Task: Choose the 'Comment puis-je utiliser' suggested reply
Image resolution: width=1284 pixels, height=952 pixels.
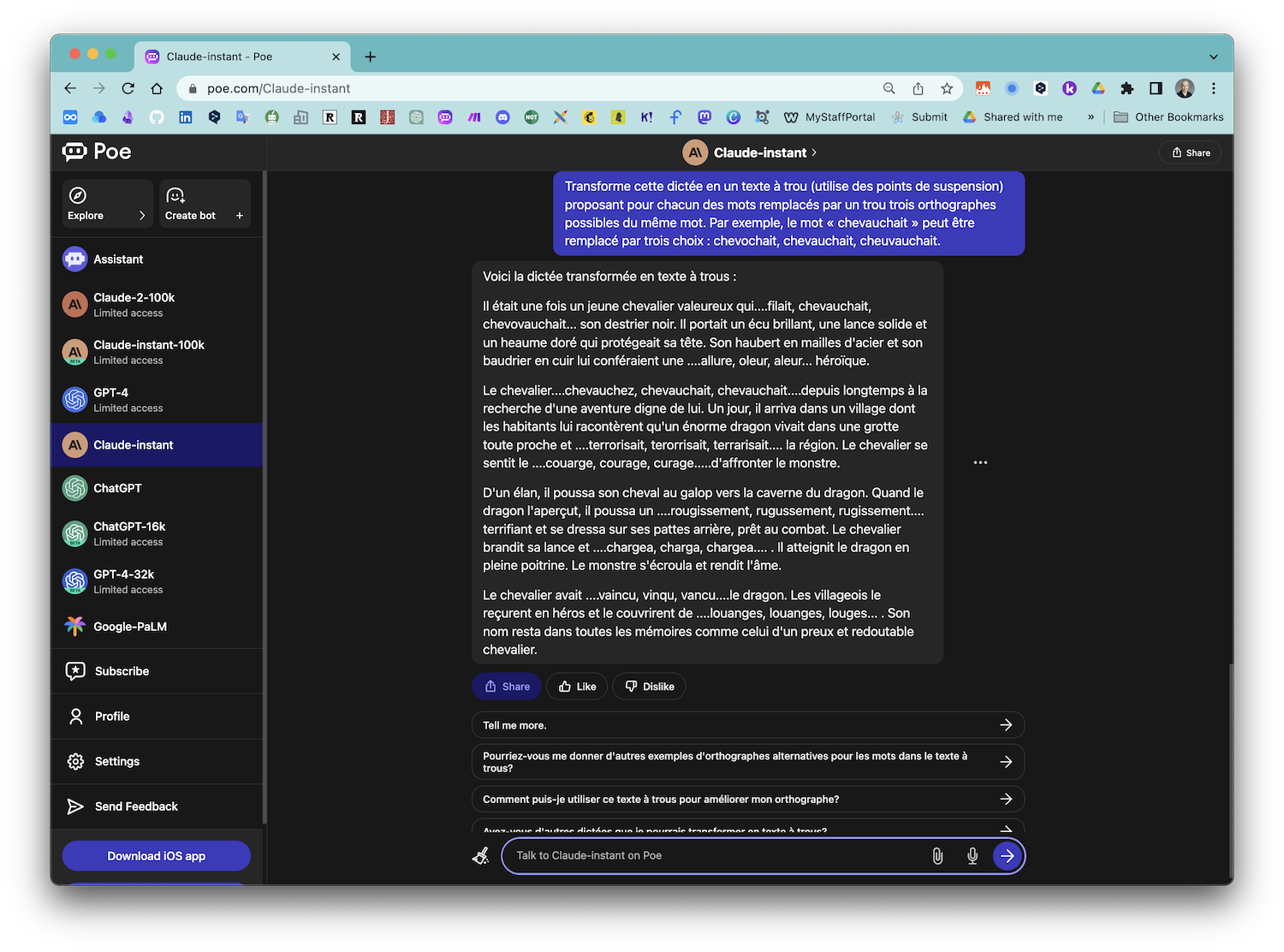Action: coord(748,800)
